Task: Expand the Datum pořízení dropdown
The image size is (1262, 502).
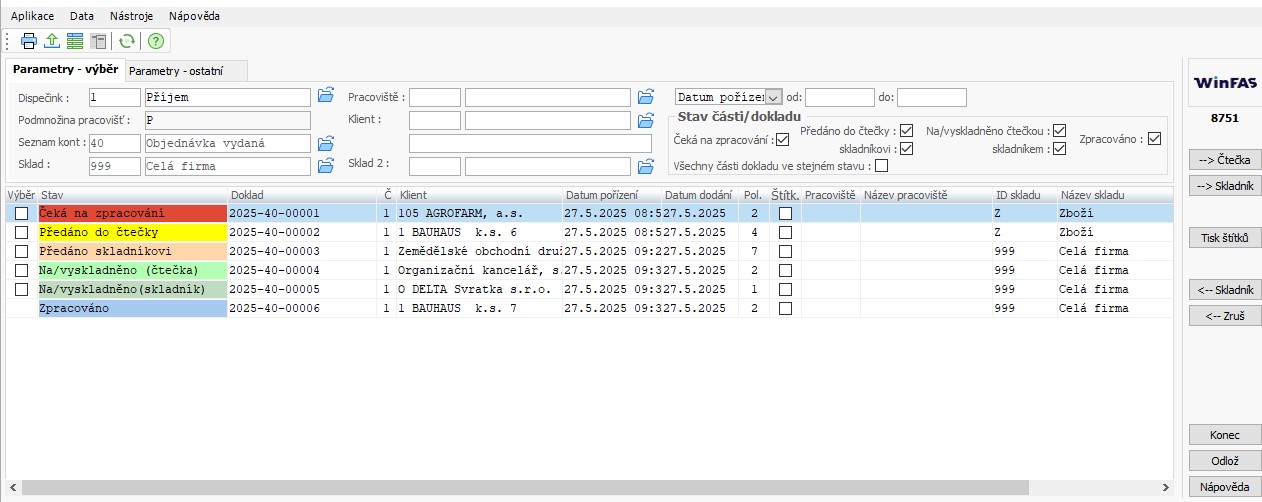Action: pyautogui.click(x=774, y=97)
